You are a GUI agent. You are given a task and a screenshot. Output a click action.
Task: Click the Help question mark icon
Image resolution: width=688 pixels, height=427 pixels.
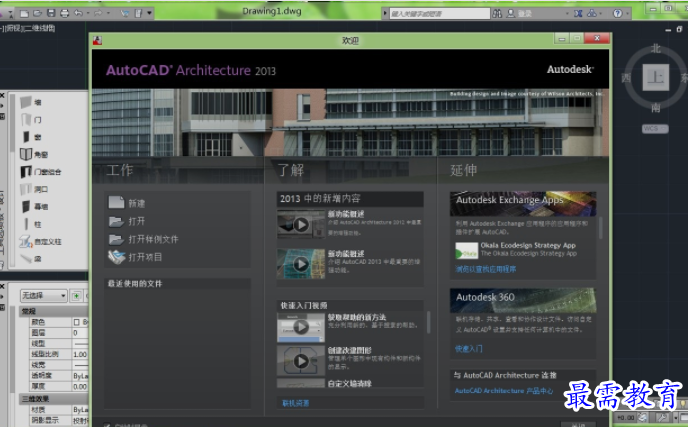pos(617,14)
